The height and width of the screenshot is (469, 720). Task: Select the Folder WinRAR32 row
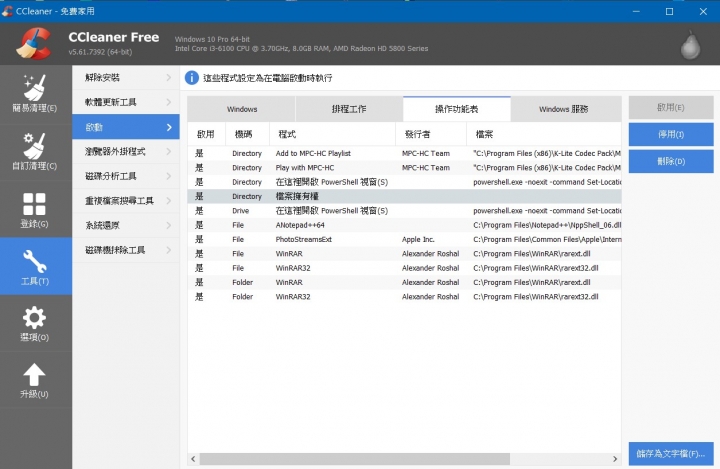click(404, 297)
